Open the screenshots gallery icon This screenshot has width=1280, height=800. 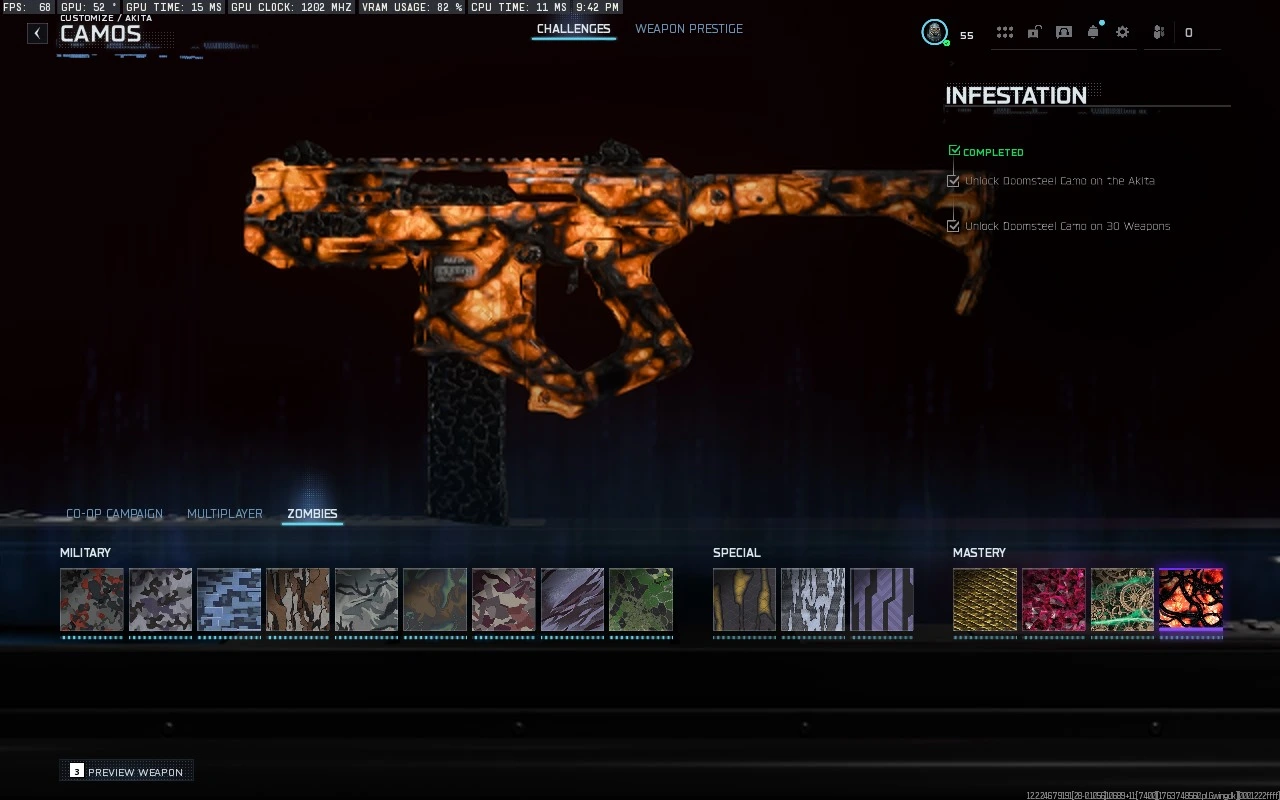(x=1063, y=32)
